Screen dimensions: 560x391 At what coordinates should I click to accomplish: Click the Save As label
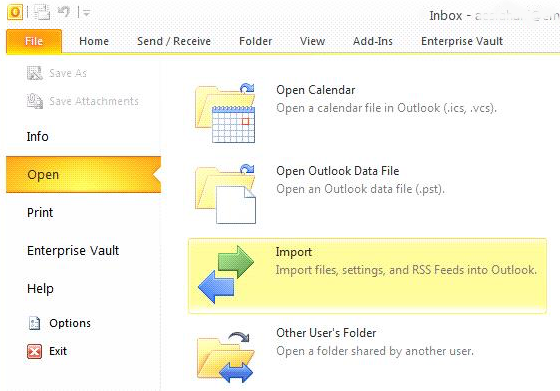click(x=68, y=73)
